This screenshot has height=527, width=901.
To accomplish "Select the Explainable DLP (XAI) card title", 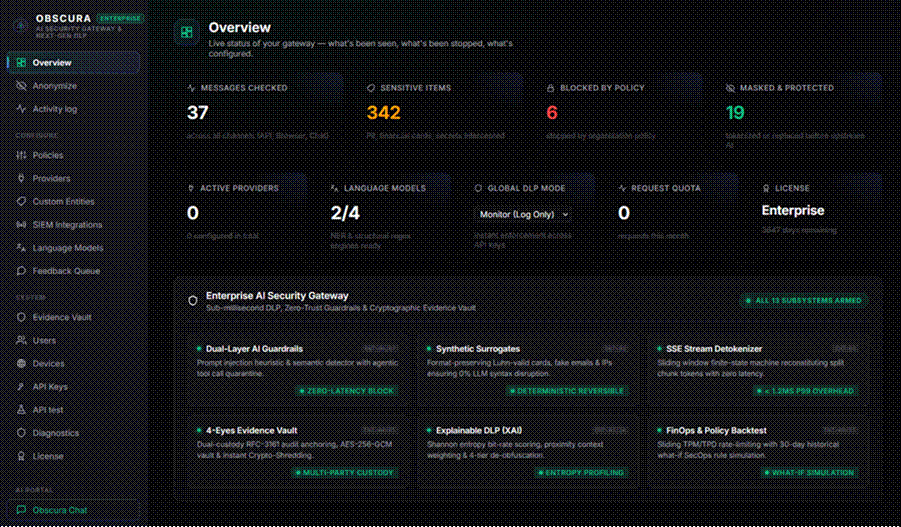I will click(x=479, y=430).
